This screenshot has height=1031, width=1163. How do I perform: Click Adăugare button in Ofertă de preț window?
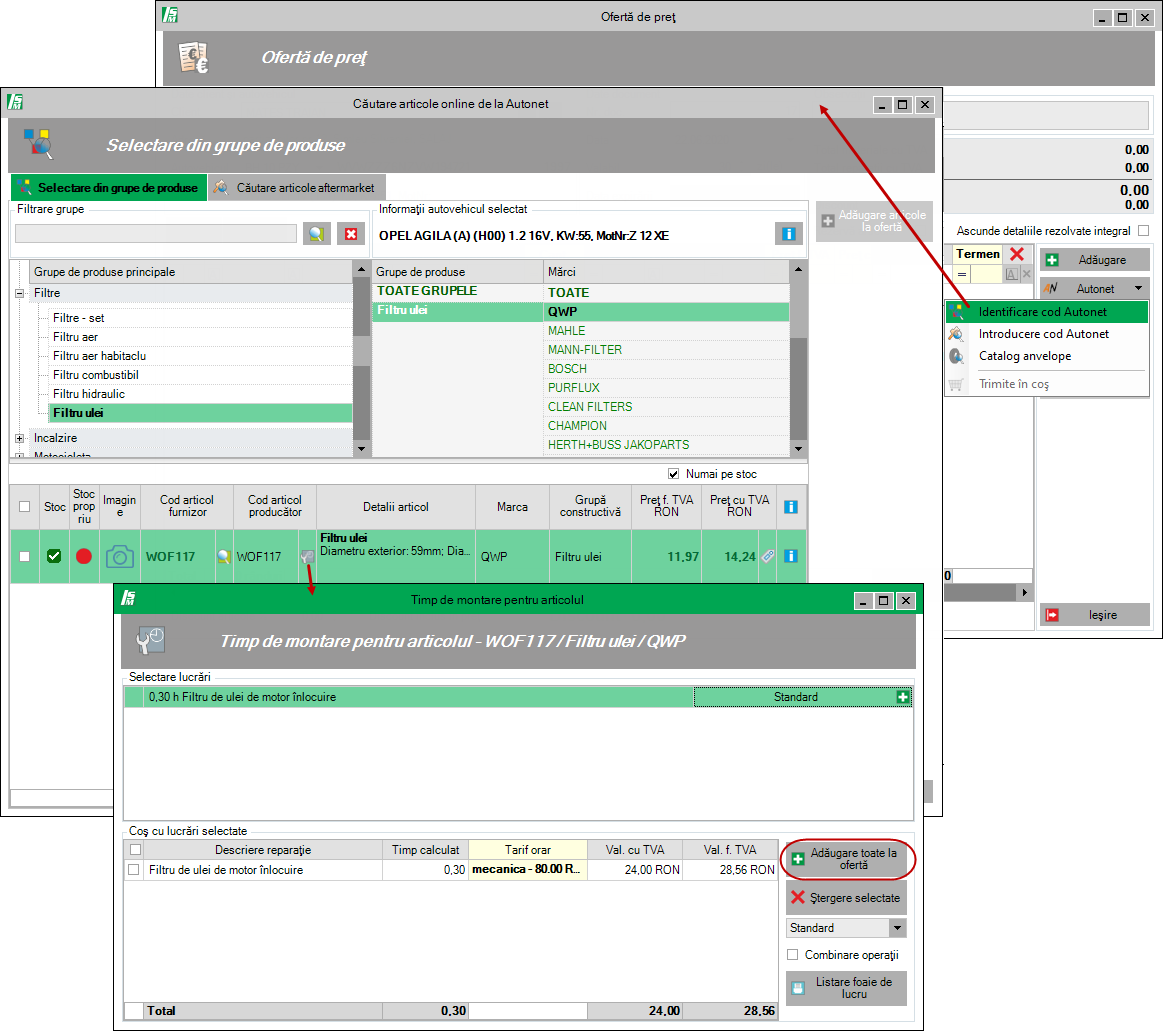click(1095, 260)
